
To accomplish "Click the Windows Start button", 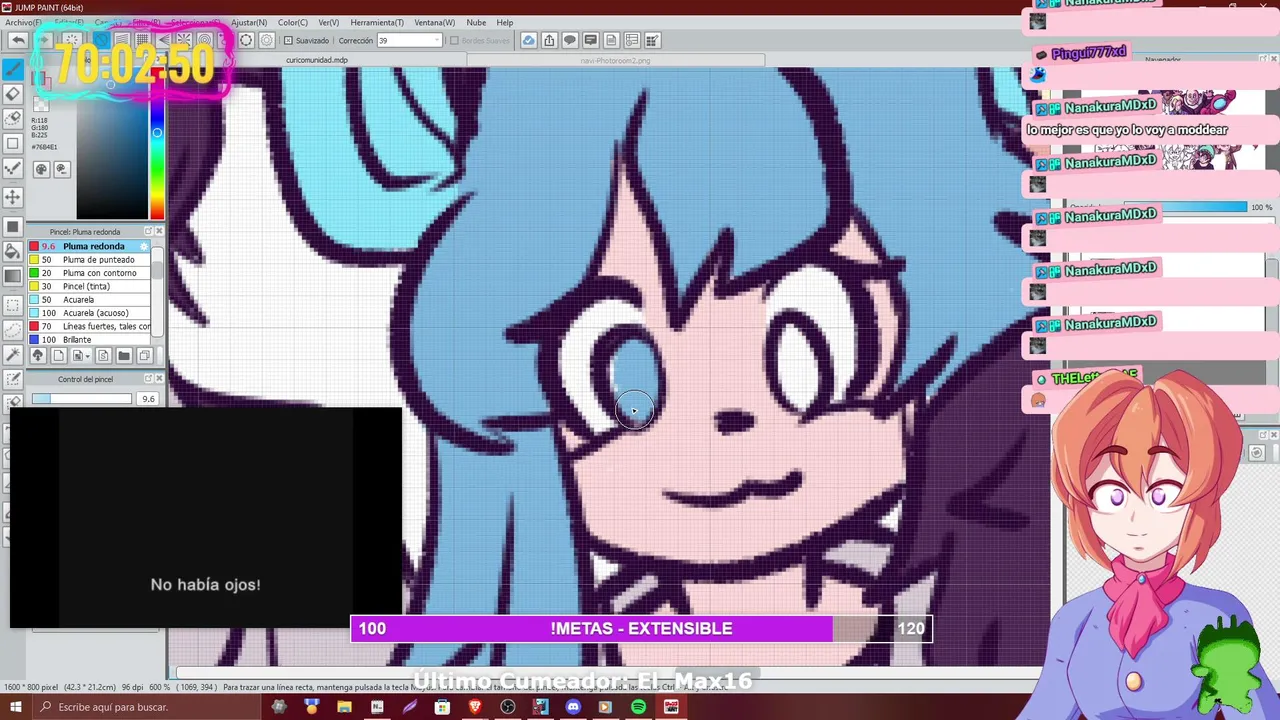I will (17, 707).
